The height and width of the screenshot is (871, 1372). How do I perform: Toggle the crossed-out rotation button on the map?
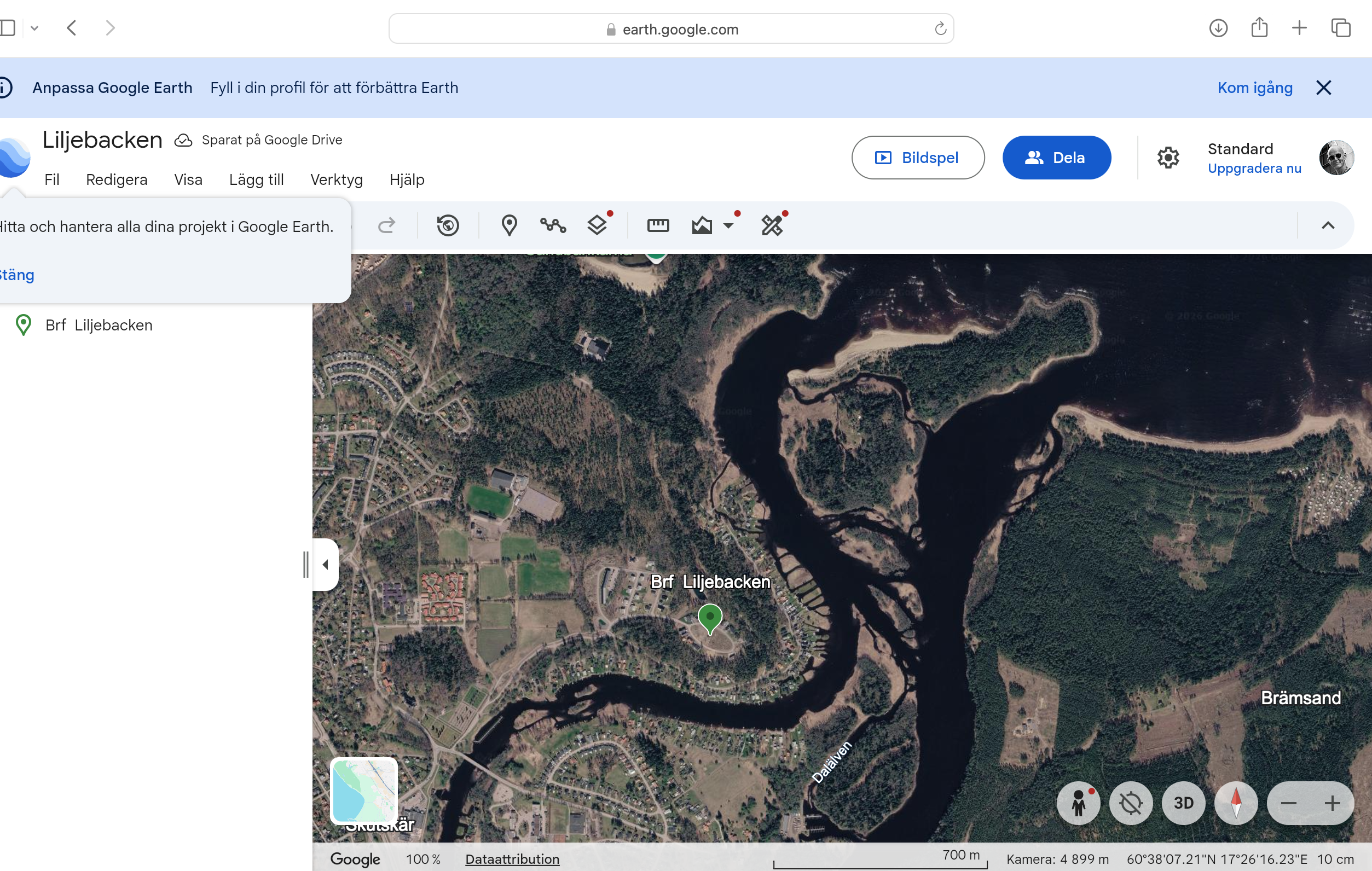coord(1131,803)
